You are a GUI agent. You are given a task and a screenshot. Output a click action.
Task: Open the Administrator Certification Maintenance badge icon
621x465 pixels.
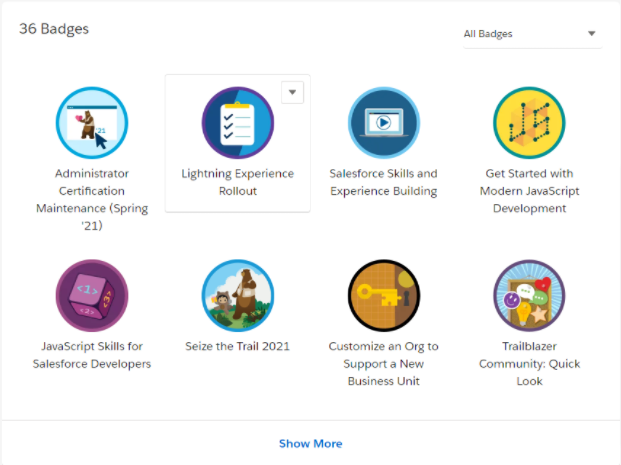coord(92,123)
